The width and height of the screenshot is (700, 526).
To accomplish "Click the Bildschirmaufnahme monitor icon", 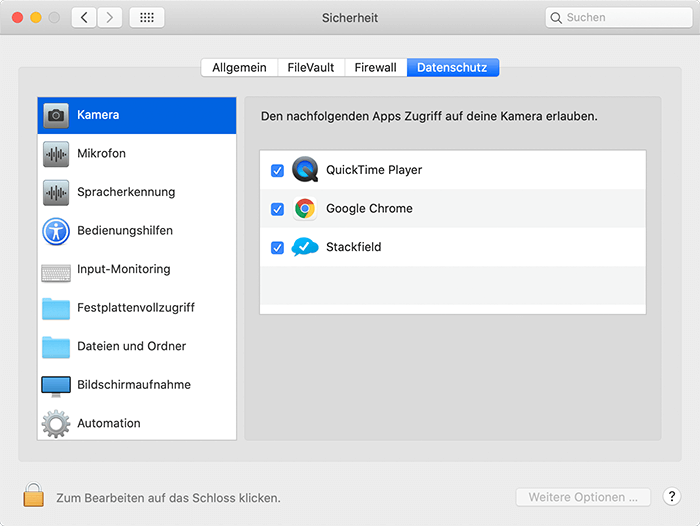I will pyautogui.click(x=56, y=386).
